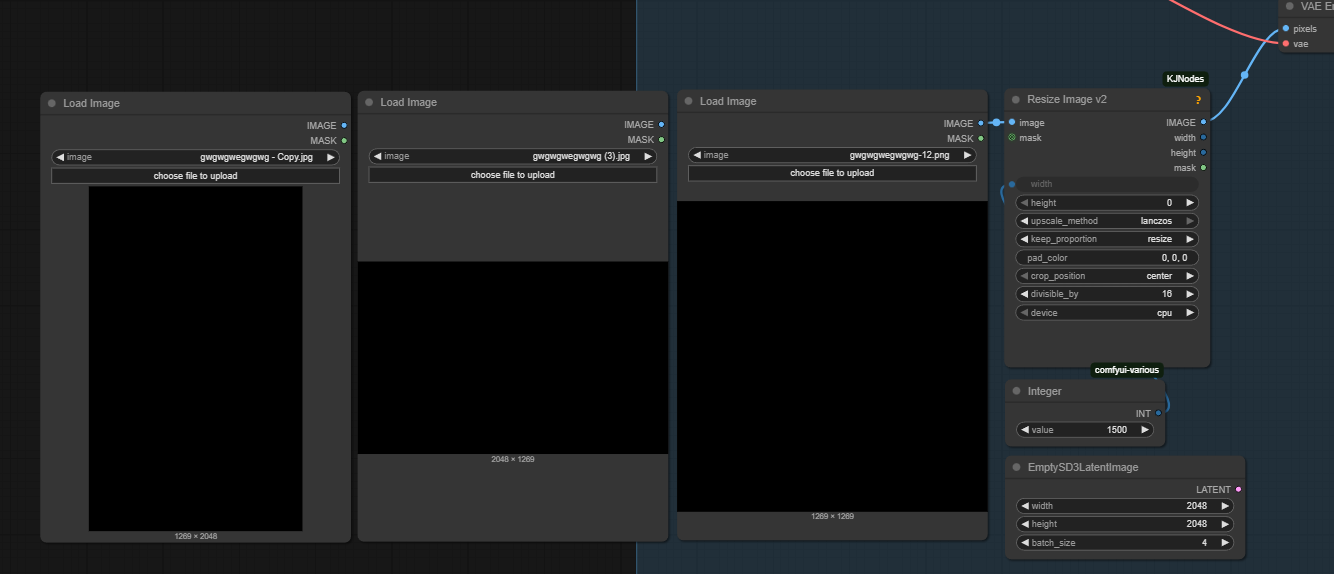This screenshot has width=1334, height=574.
Task: Increase the batch_size value
Action: click(x=1224, y=543)
